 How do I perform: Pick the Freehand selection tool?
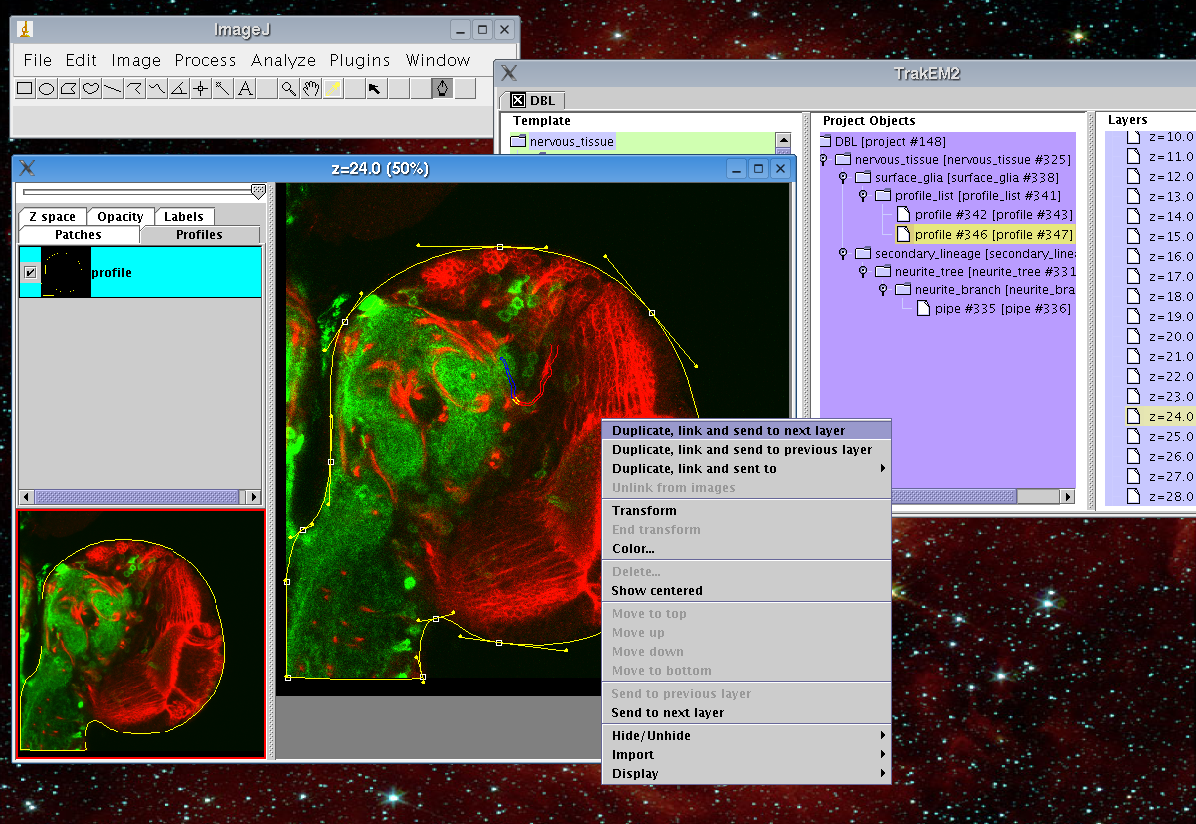(91, 89)
